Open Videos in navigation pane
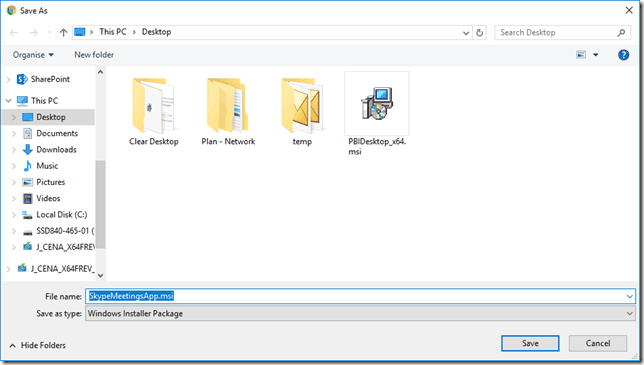 tap(48, 199)
